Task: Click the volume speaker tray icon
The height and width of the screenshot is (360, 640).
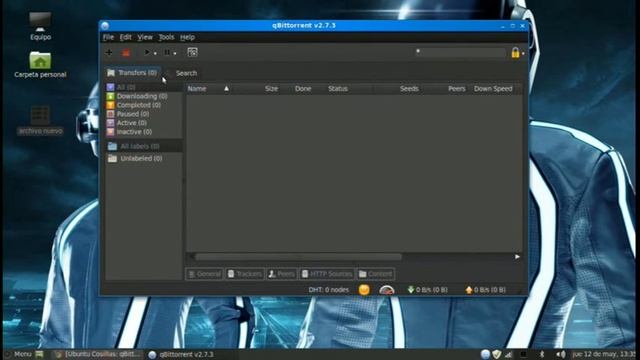Action: pos(561,354)
